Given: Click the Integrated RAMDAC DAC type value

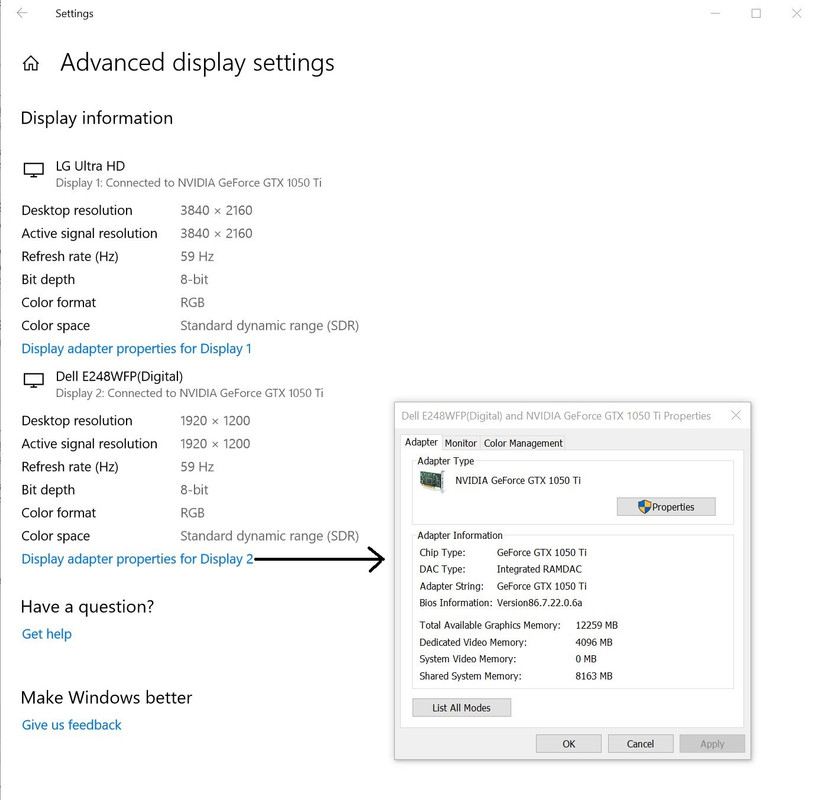Looking at the screenshot, I should (539, 569).
